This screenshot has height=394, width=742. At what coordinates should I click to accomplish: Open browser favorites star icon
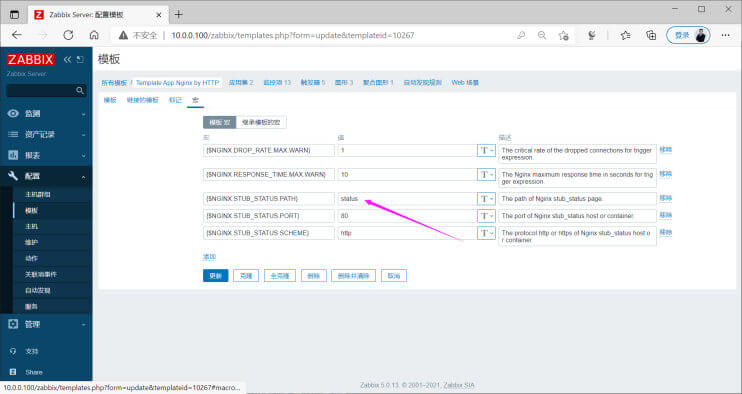626,35
